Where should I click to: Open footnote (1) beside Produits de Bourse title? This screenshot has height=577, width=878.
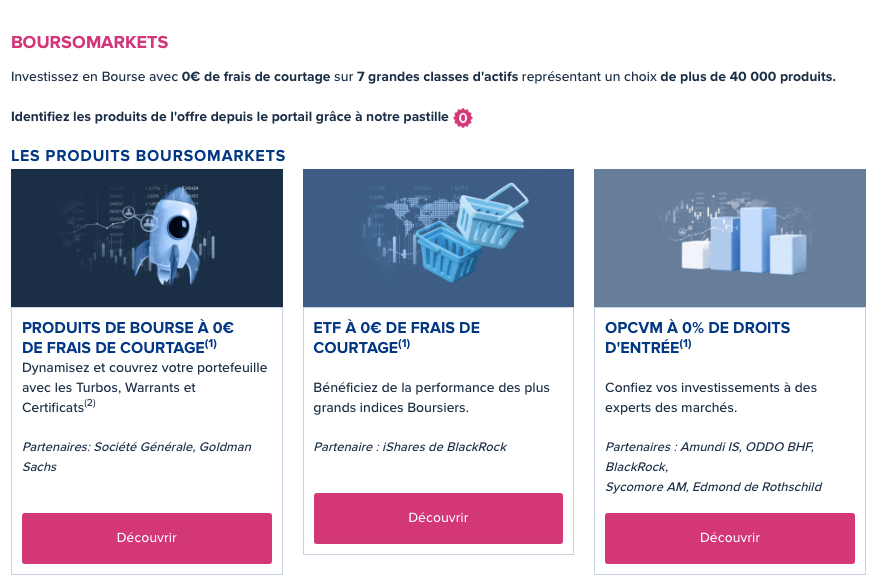click(211, 344)
